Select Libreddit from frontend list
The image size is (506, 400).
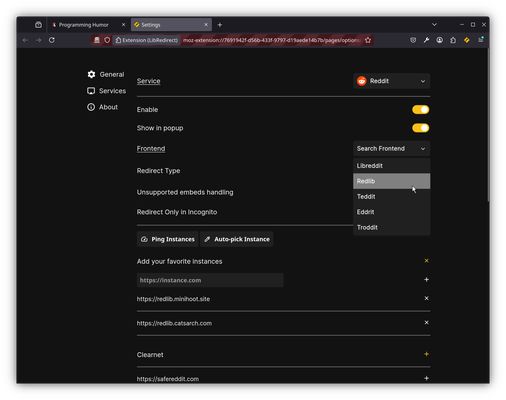point(391,166)
